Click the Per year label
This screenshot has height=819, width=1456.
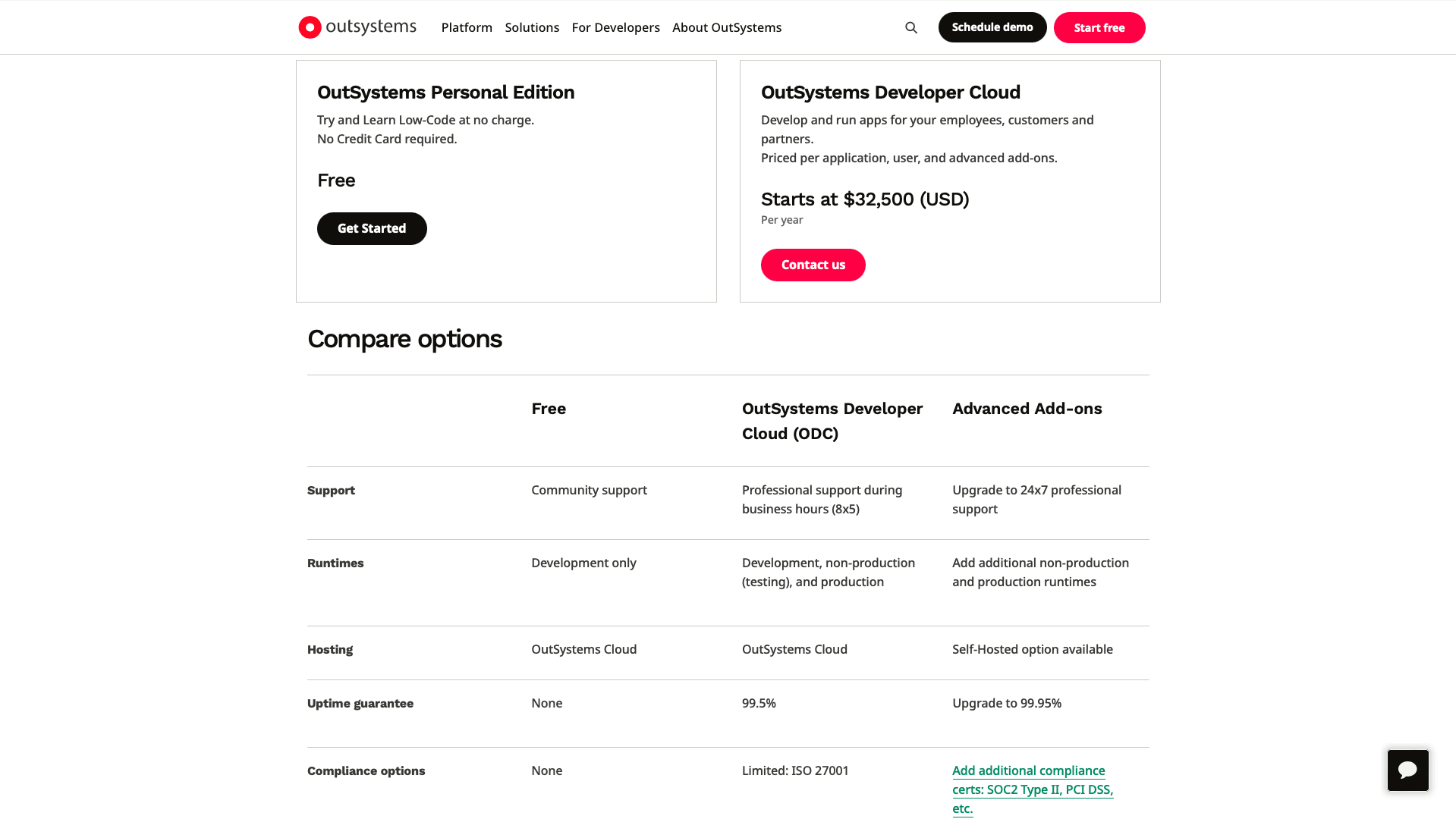pos(781,220)
